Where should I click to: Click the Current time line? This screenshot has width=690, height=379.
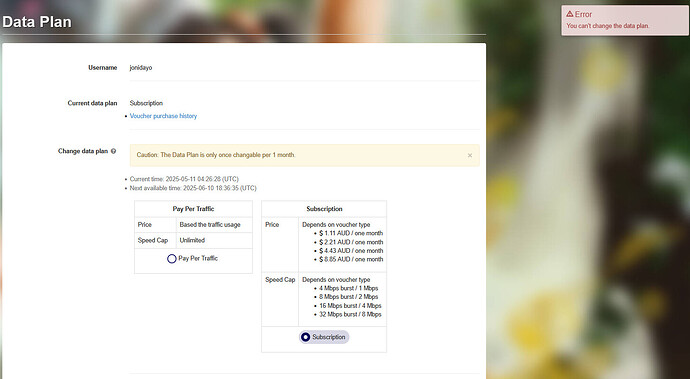click(184, 179)
